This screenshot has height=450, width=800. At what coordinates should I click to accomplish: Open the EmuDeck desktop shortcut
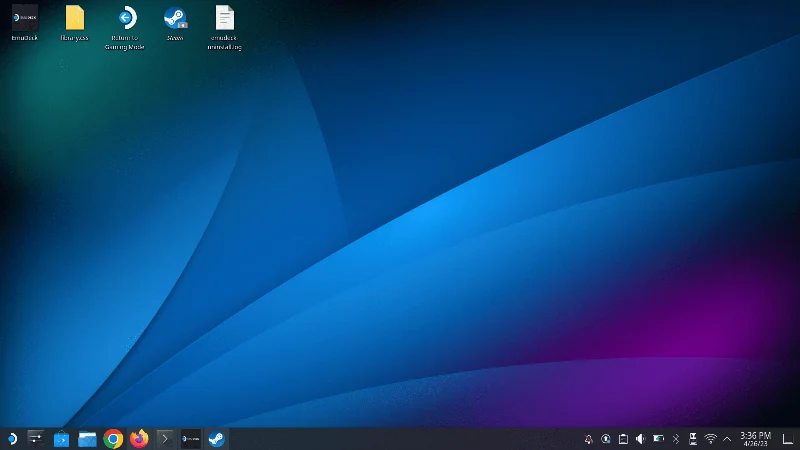(x=24, y=18)
